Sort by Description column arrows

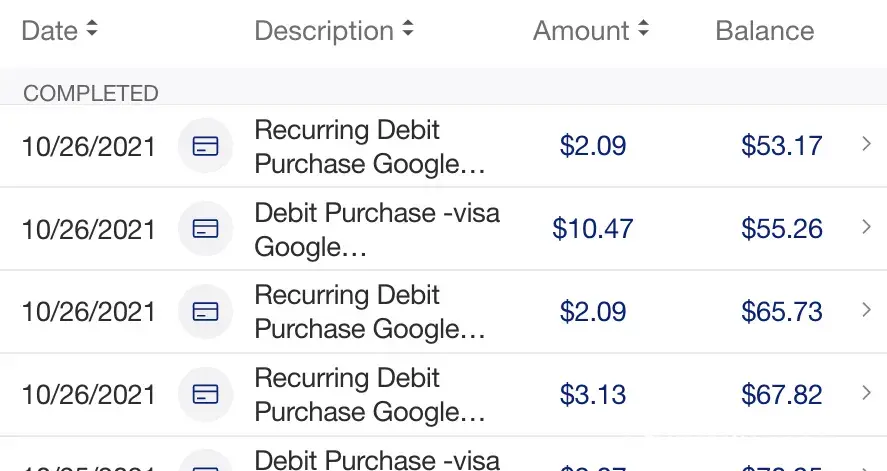click(x=407, y=30)
